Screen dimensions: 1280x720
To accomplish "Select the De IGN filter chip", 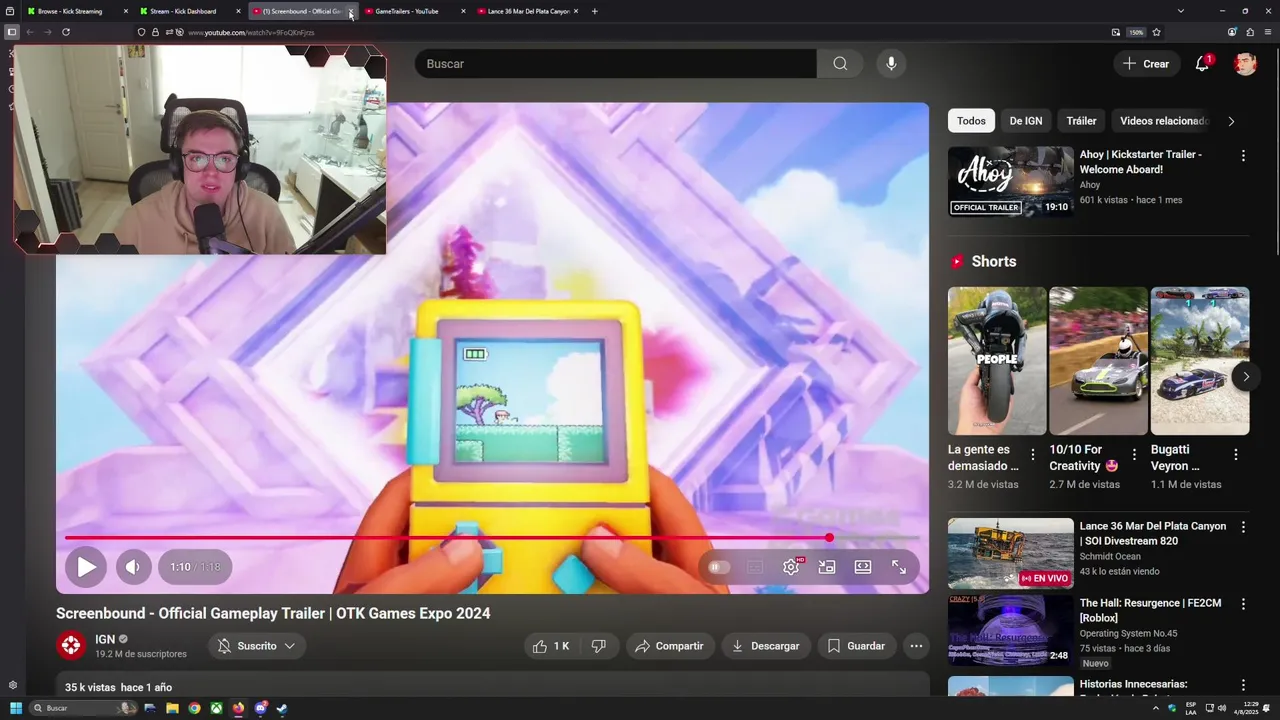I will pyautogui.click(x=1026, y=121).
